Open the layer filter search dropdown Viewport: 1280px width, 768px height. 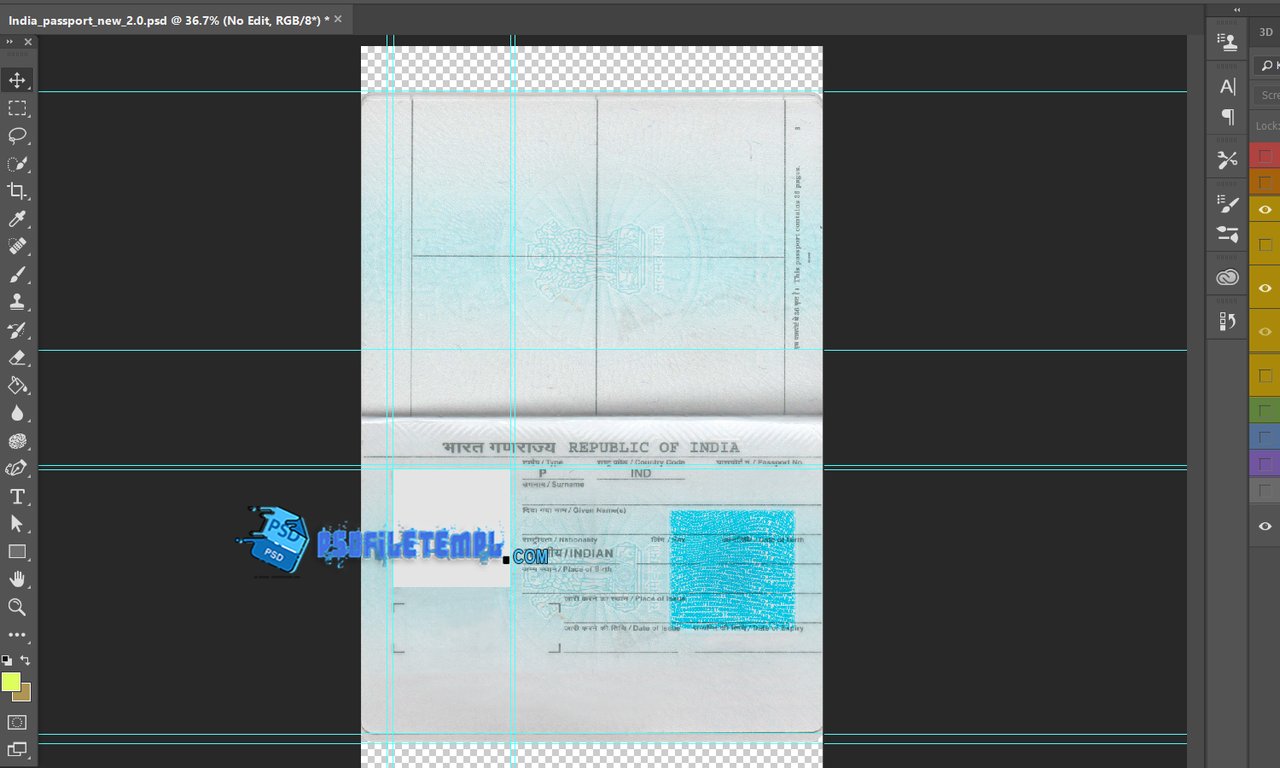(x=1267, y=65)
